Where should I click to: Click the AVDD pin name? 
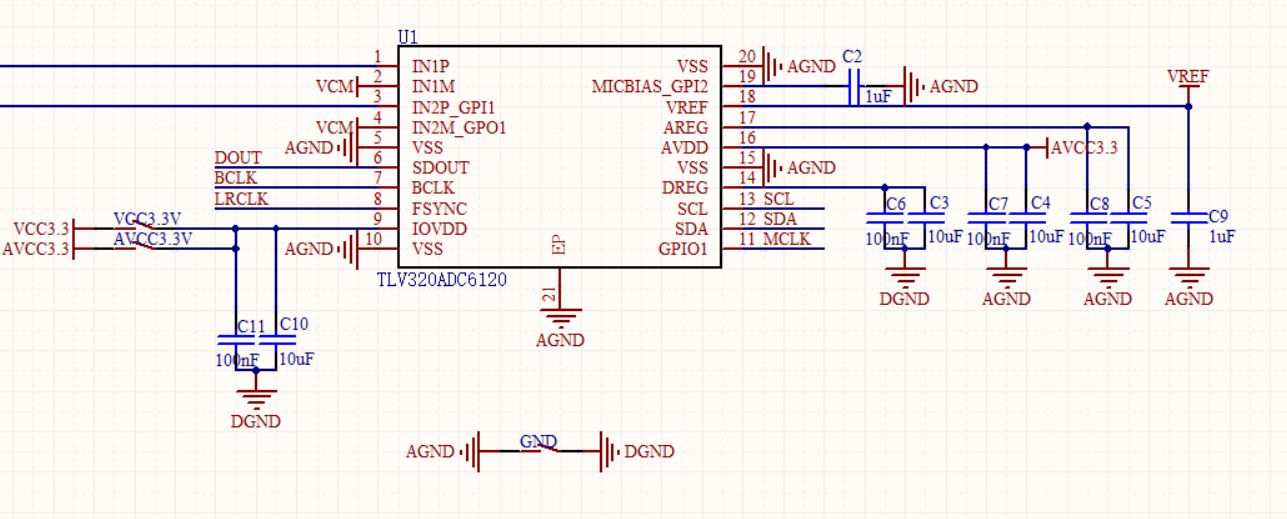(686, 148)
